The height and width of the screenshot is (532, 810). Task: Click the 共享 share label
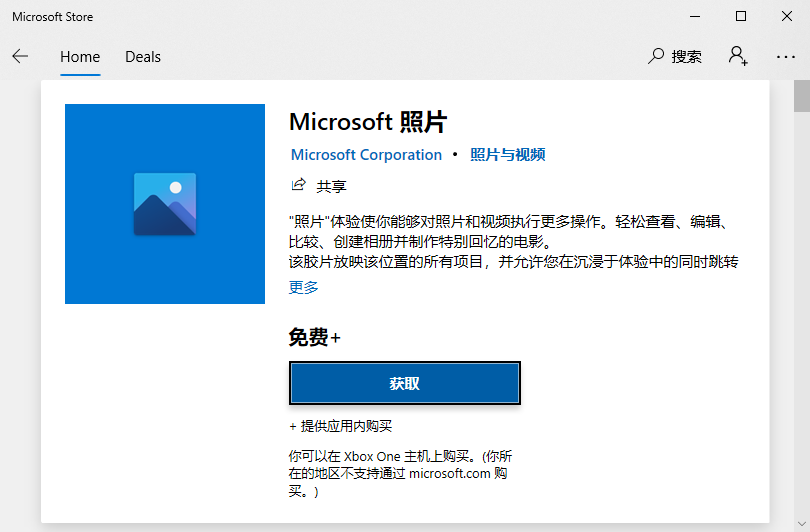(332, 186)
